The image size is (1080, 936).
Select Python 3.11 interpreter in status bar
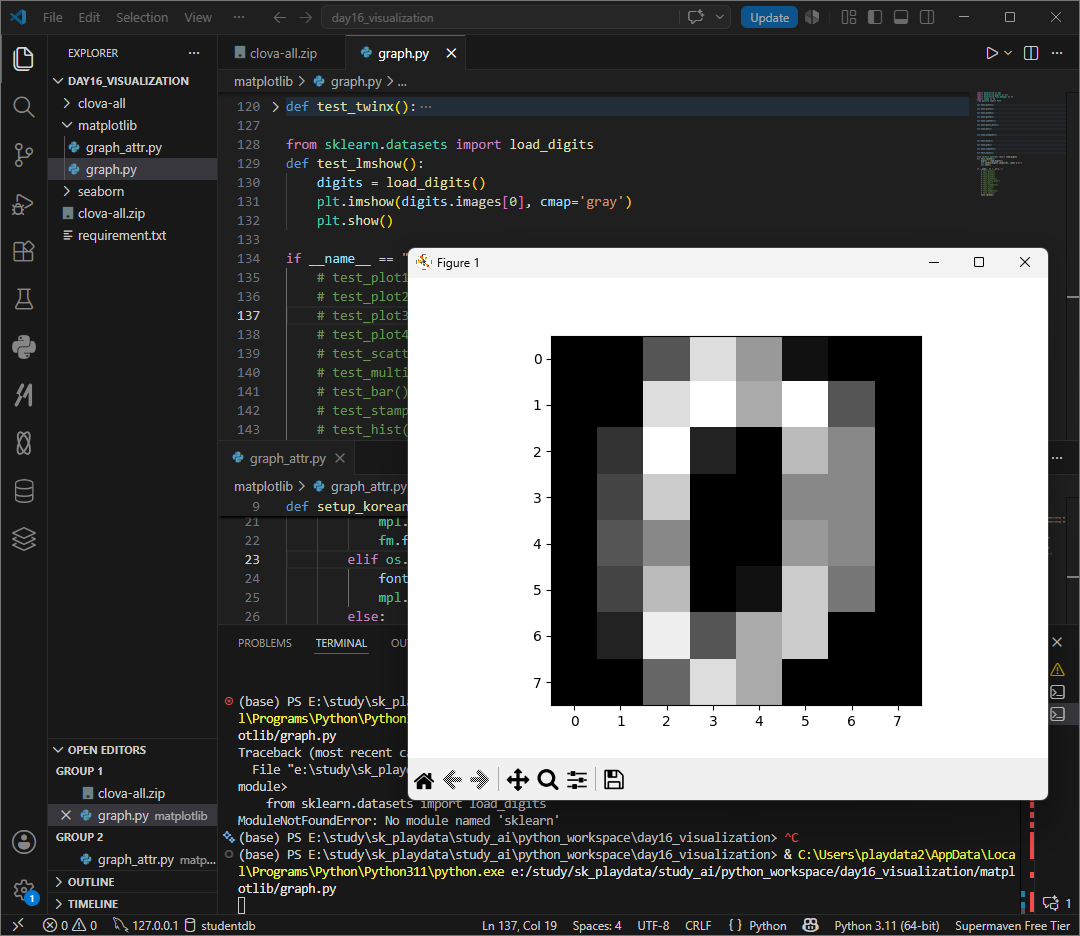point(886,925)
